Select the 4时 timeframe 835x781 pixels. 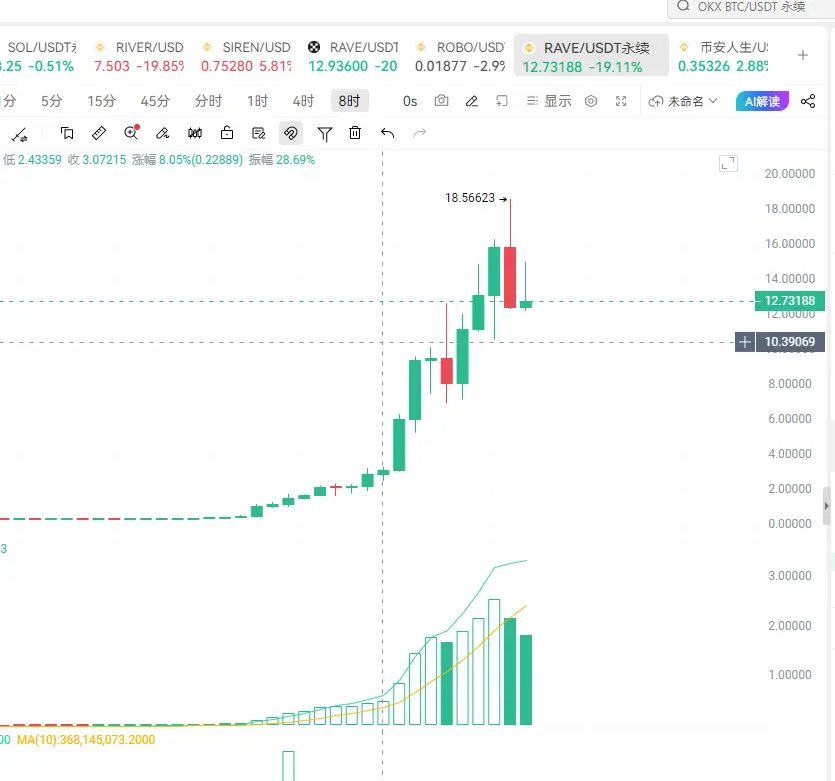point(303,101)
